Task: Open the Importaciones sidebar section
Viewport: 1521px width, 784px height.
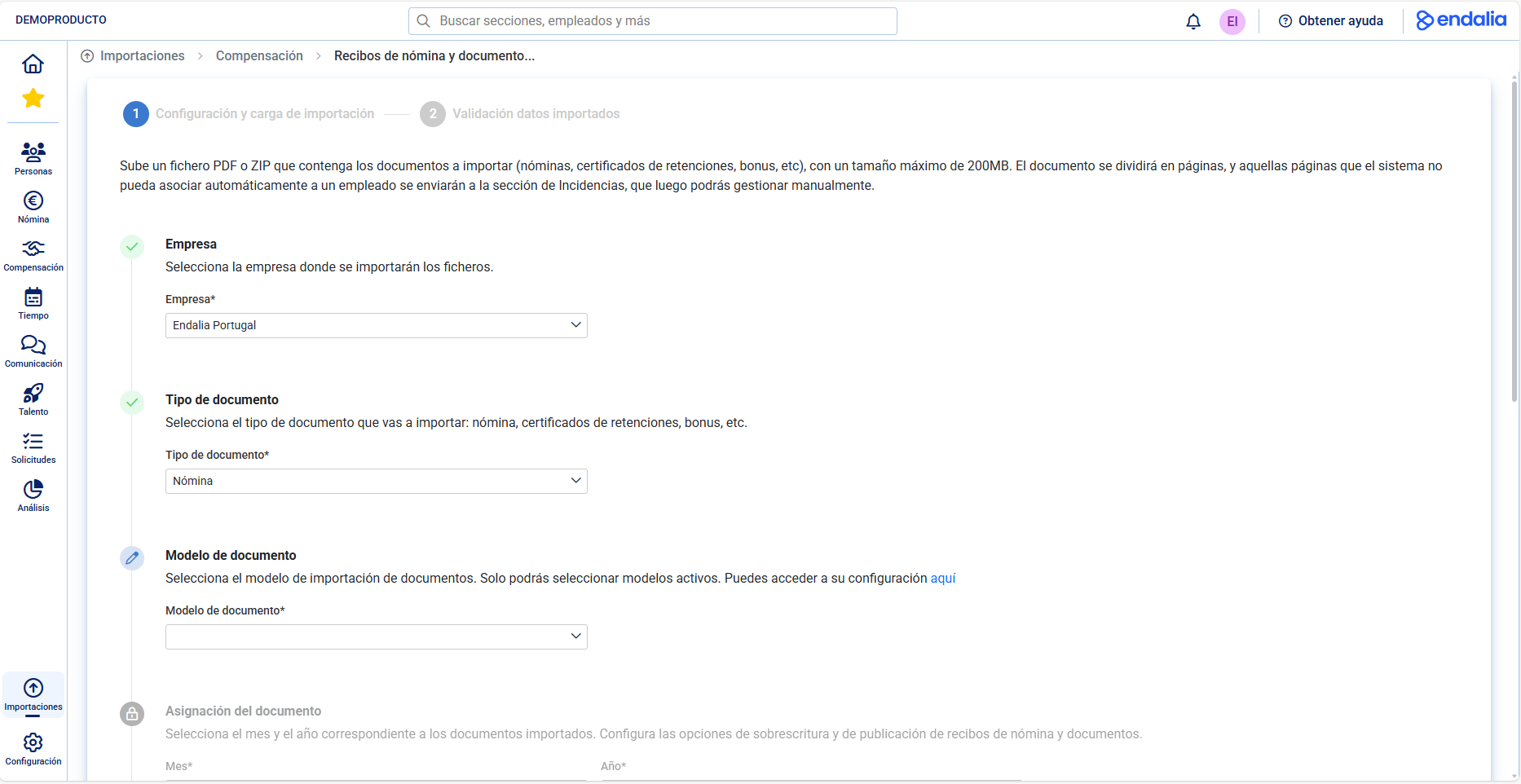Action: [33, 695]
